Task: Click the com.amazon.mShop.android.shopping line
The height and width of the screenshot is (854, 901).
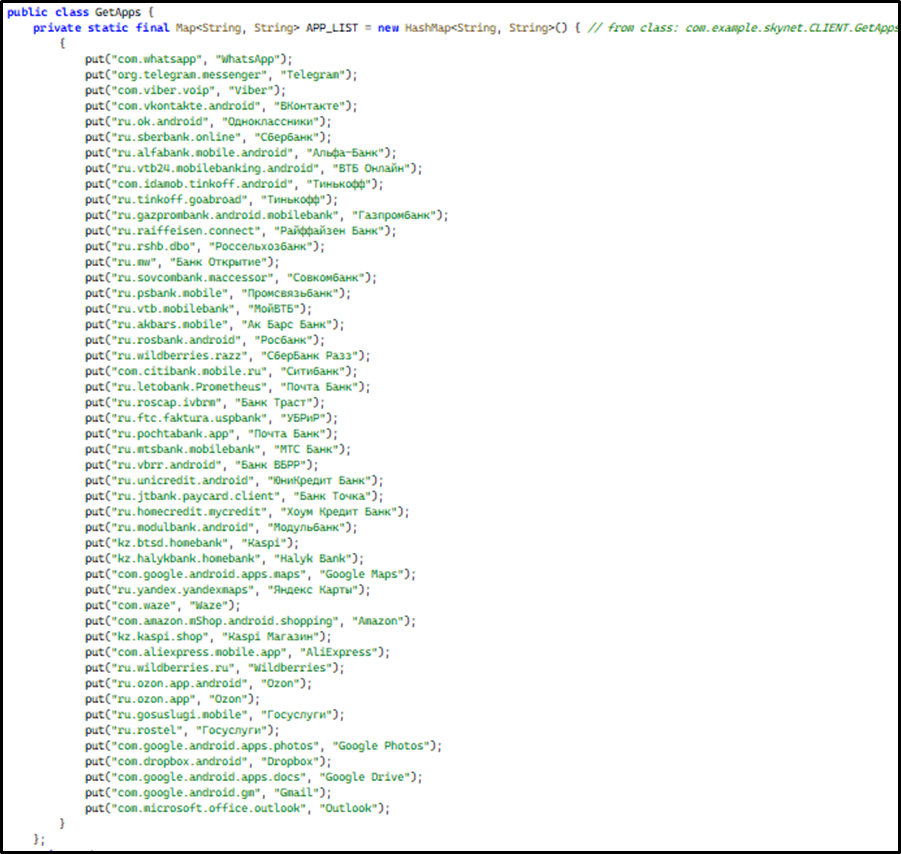Action: (x=251, y=621)
